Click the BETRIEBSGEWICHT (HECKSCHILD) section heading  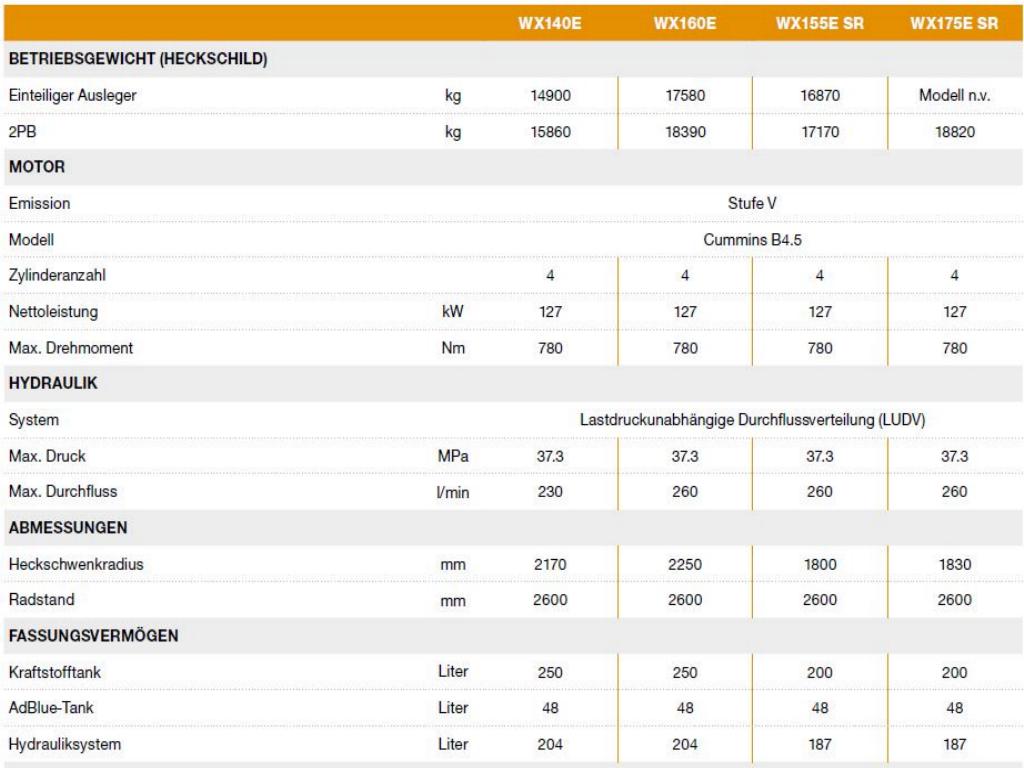pyautogui.click(x=137, y=59)
